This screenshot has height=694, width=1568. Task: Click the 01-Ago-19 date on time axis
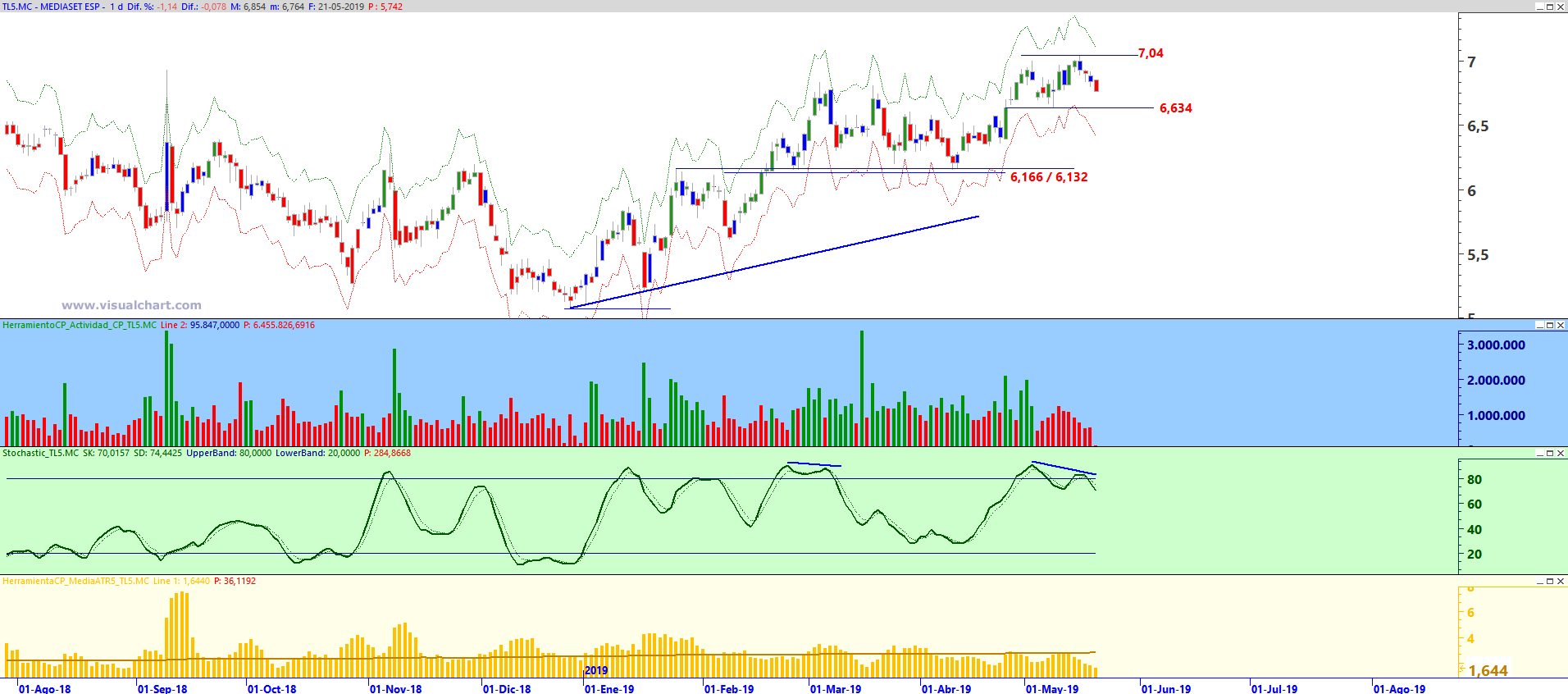(x=1400, y=689)
